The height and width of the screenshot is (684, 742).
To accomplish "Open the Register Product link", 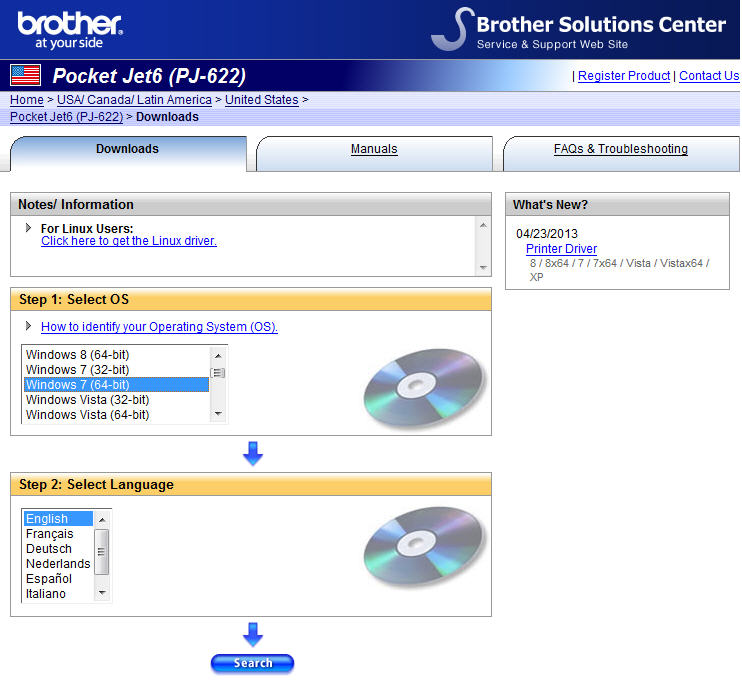I will [x=624, y=76].
